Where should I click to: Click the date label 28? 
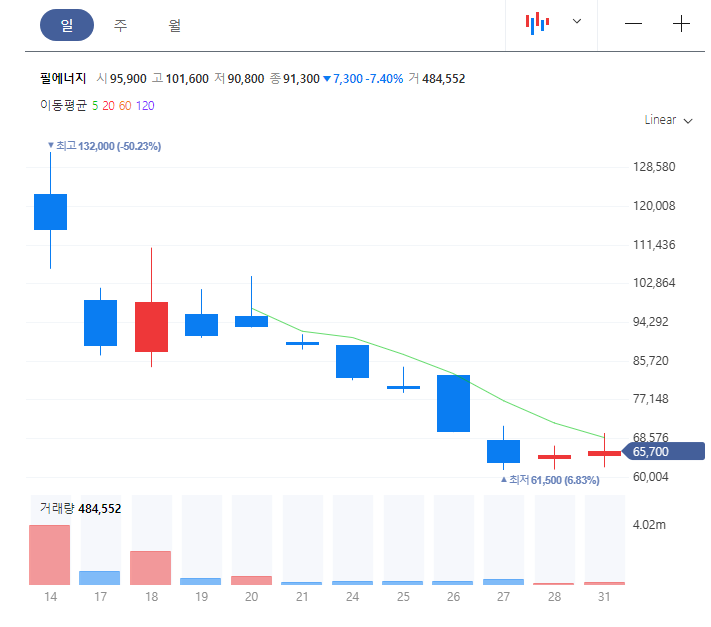click(554, 597)
